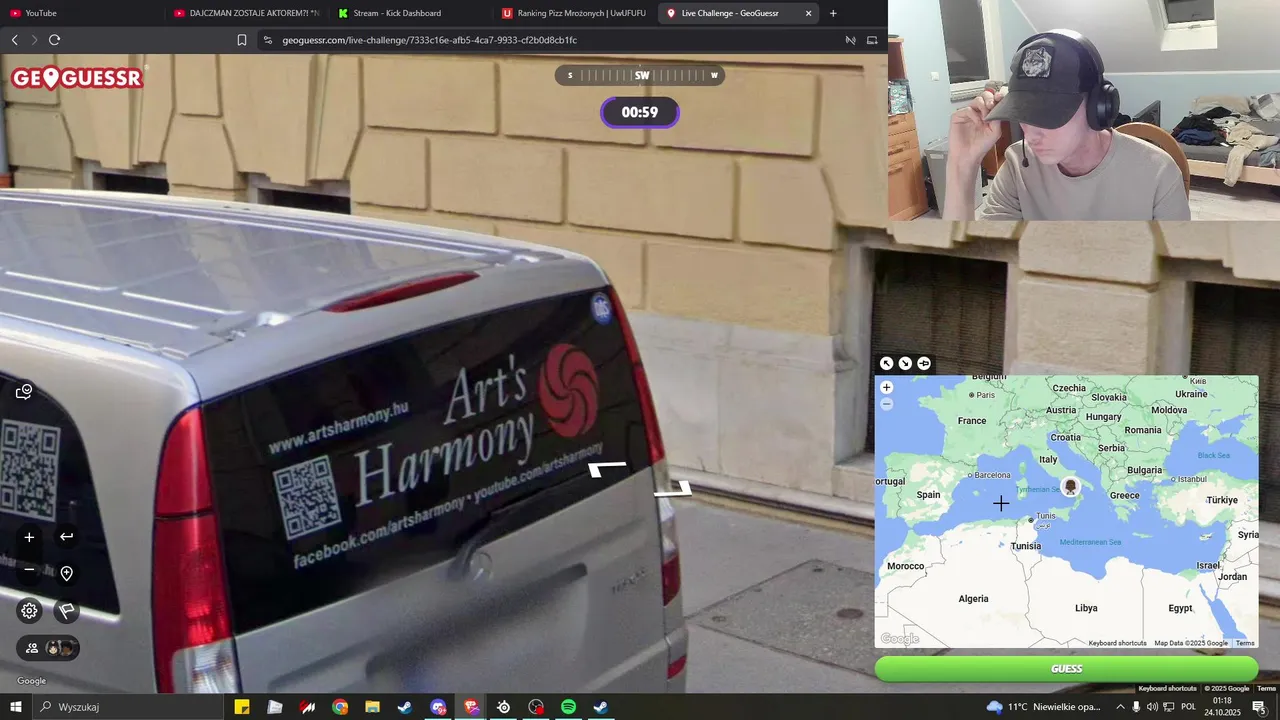Bookmark this page
Viewport: 1280px width, 720px height.
(x=242, y=40)
